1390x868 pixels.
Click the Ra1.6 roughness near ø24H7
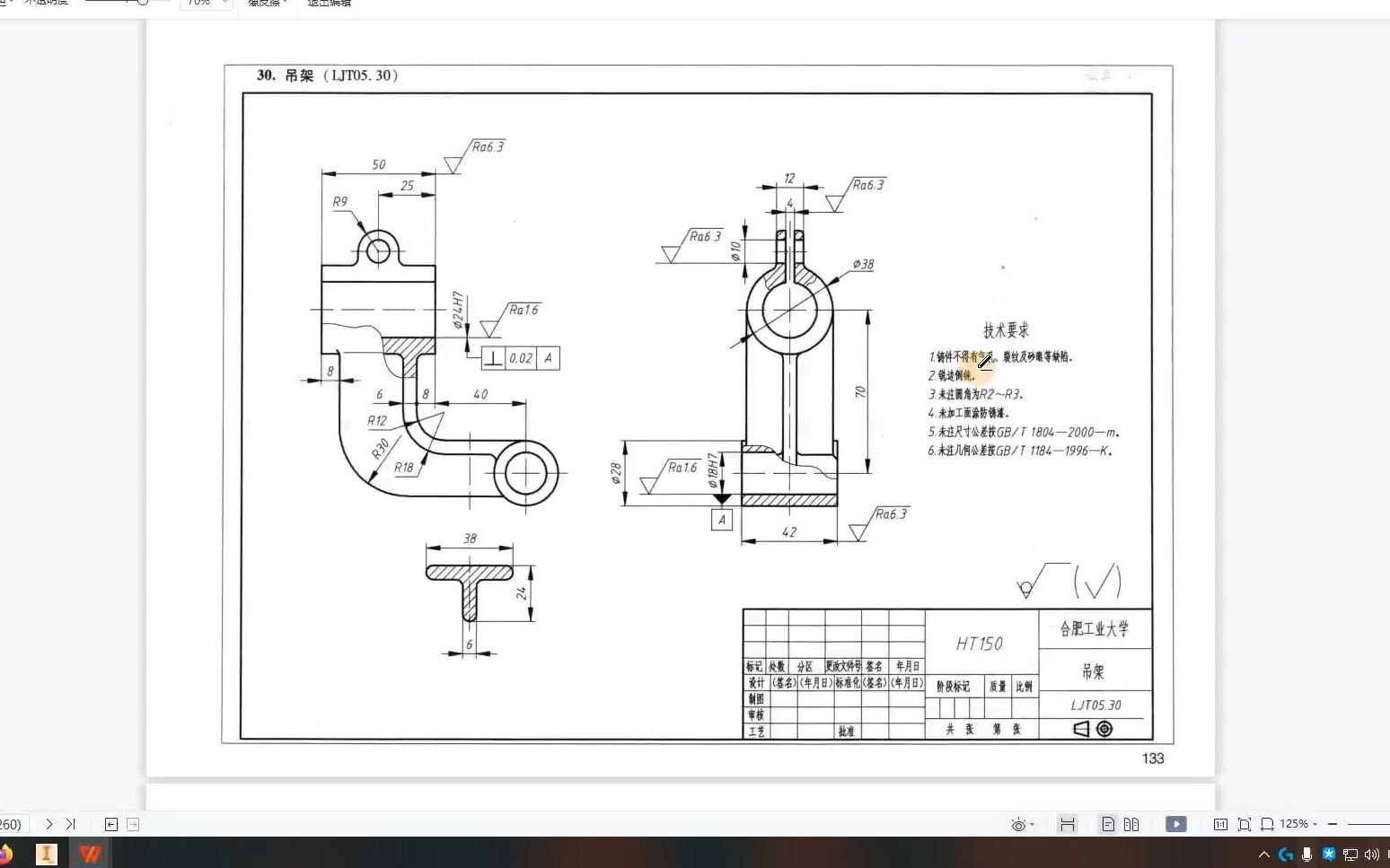click(523, 310)
